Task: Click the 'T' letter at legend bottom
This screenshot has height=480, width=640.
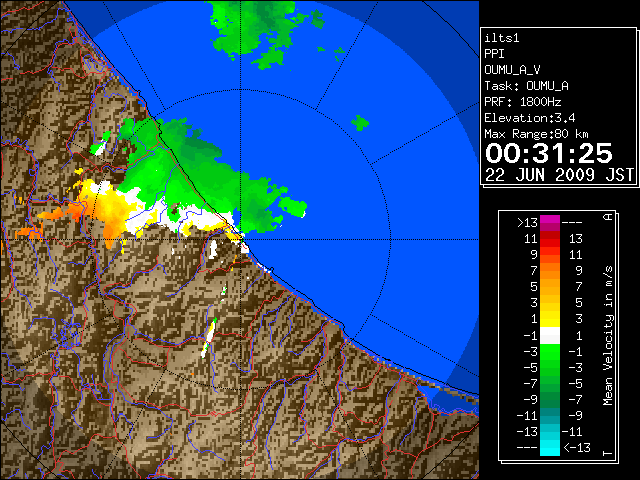Action: click(608, 453)
